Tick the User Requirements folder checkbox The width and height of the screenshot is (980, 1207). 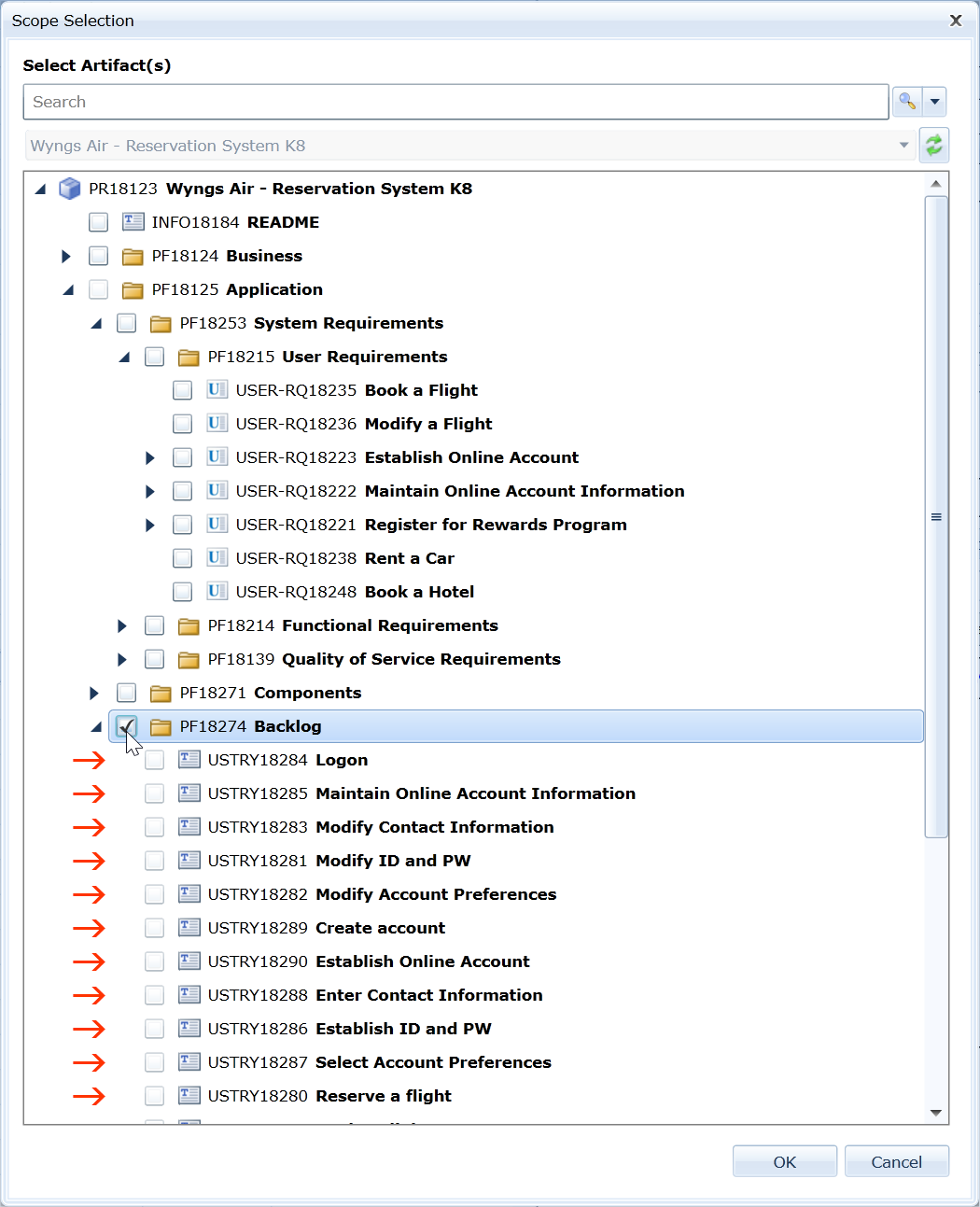click(x=155, y=357)
